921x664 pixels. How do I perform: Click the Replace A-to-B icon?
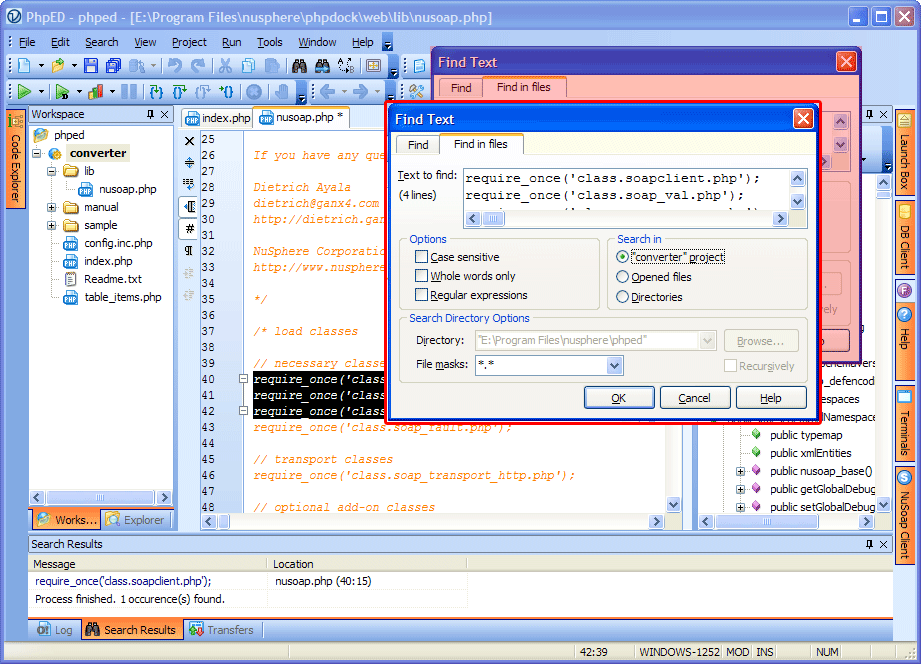click(x=346, y=65)
